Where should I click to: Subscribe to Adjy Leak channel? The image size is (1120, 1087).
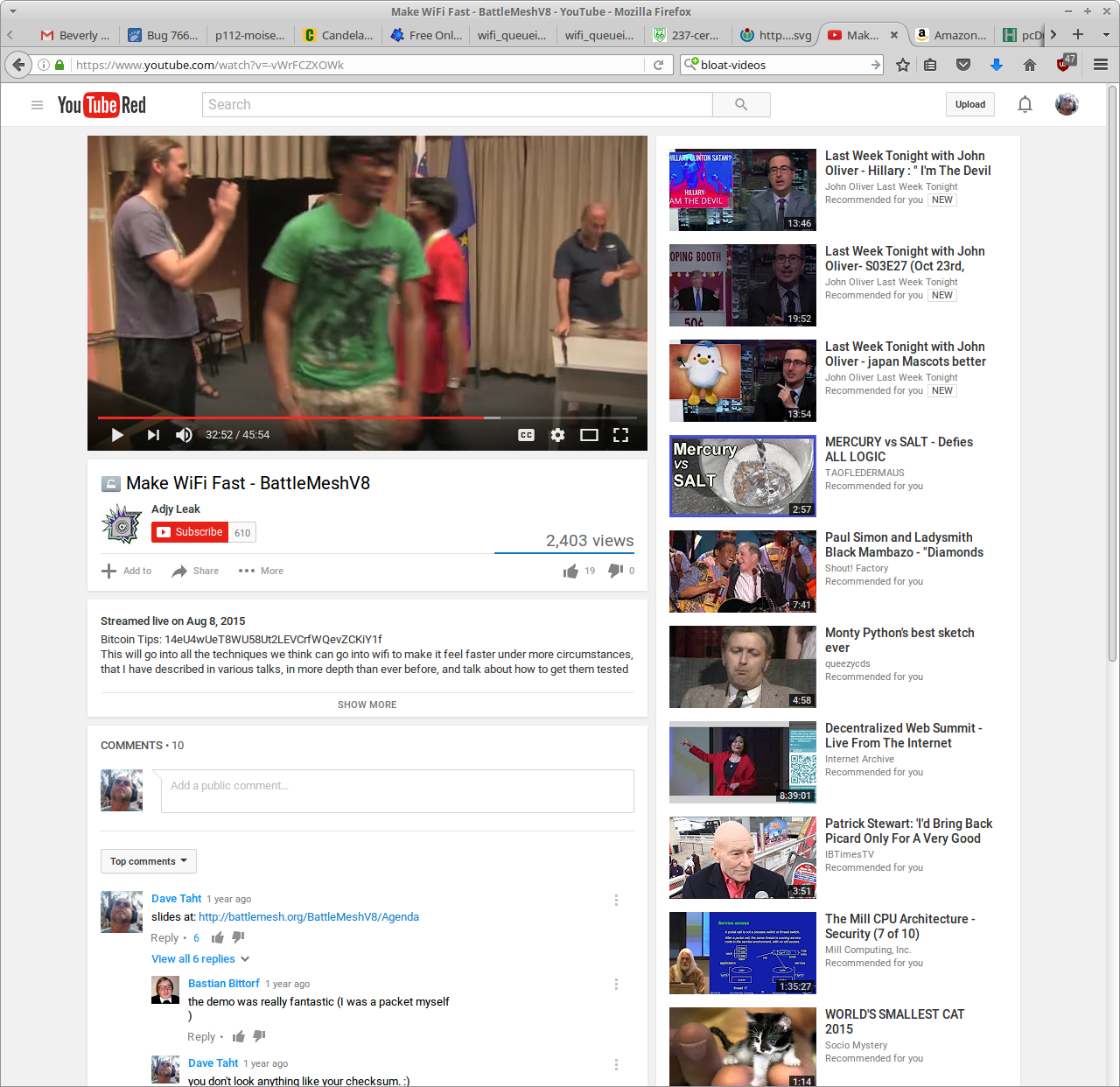(190, 532)
